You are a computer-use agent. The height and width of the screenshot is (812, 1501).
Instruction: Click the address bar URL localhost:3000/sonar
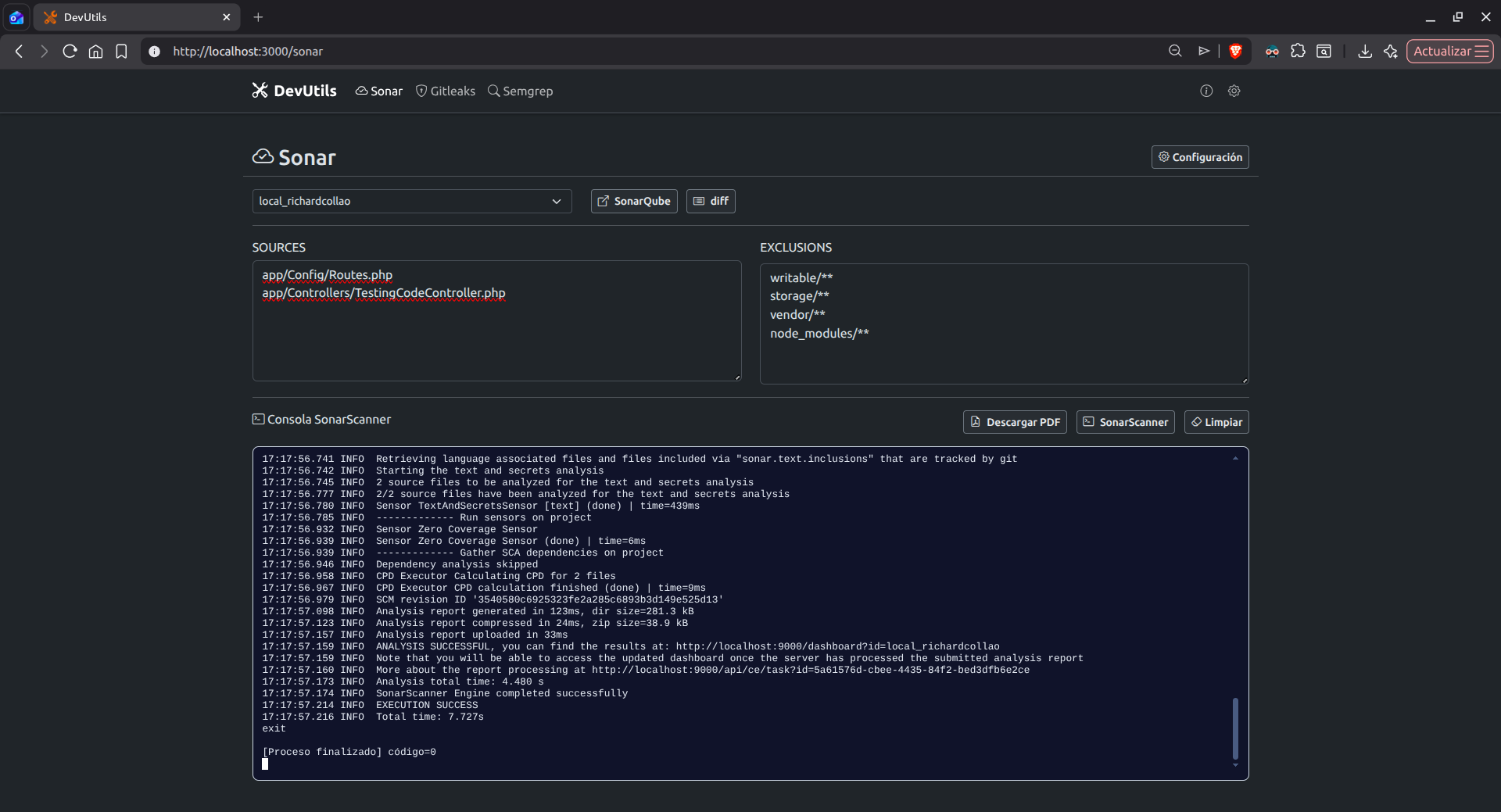pyautogui.click(x=248, y=51)
